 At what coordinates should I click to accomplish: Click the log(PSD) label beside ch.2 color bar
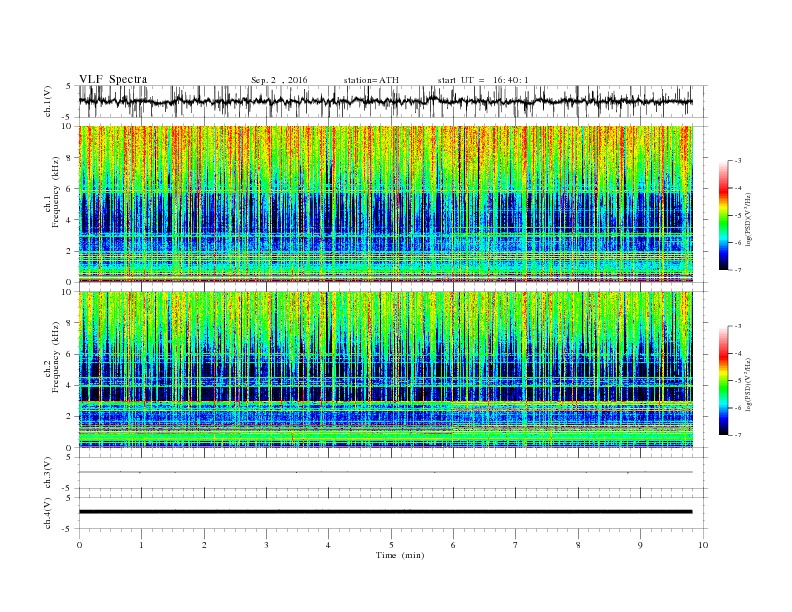coord(748,384)
